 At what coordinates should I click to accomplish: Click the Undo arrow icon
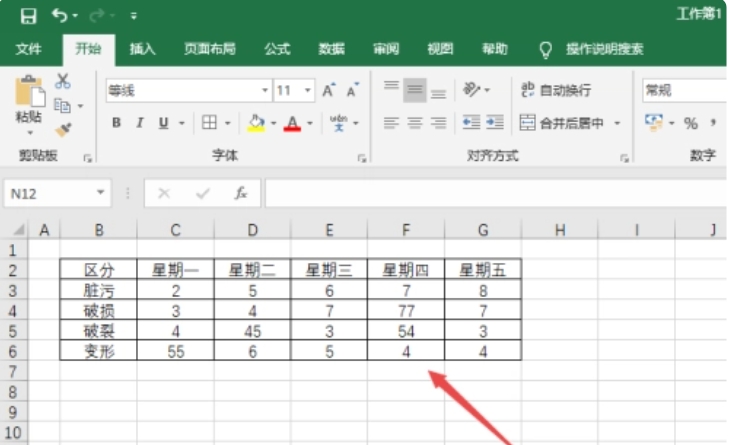(x=59, y=16)
